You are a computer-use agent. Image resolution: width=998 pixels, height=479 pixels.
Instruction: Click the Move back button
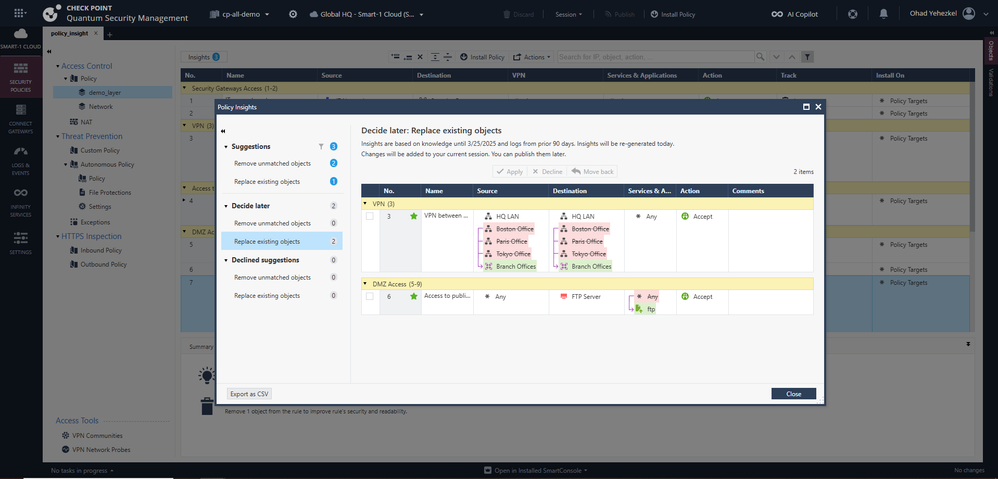(x=593, y=172)
